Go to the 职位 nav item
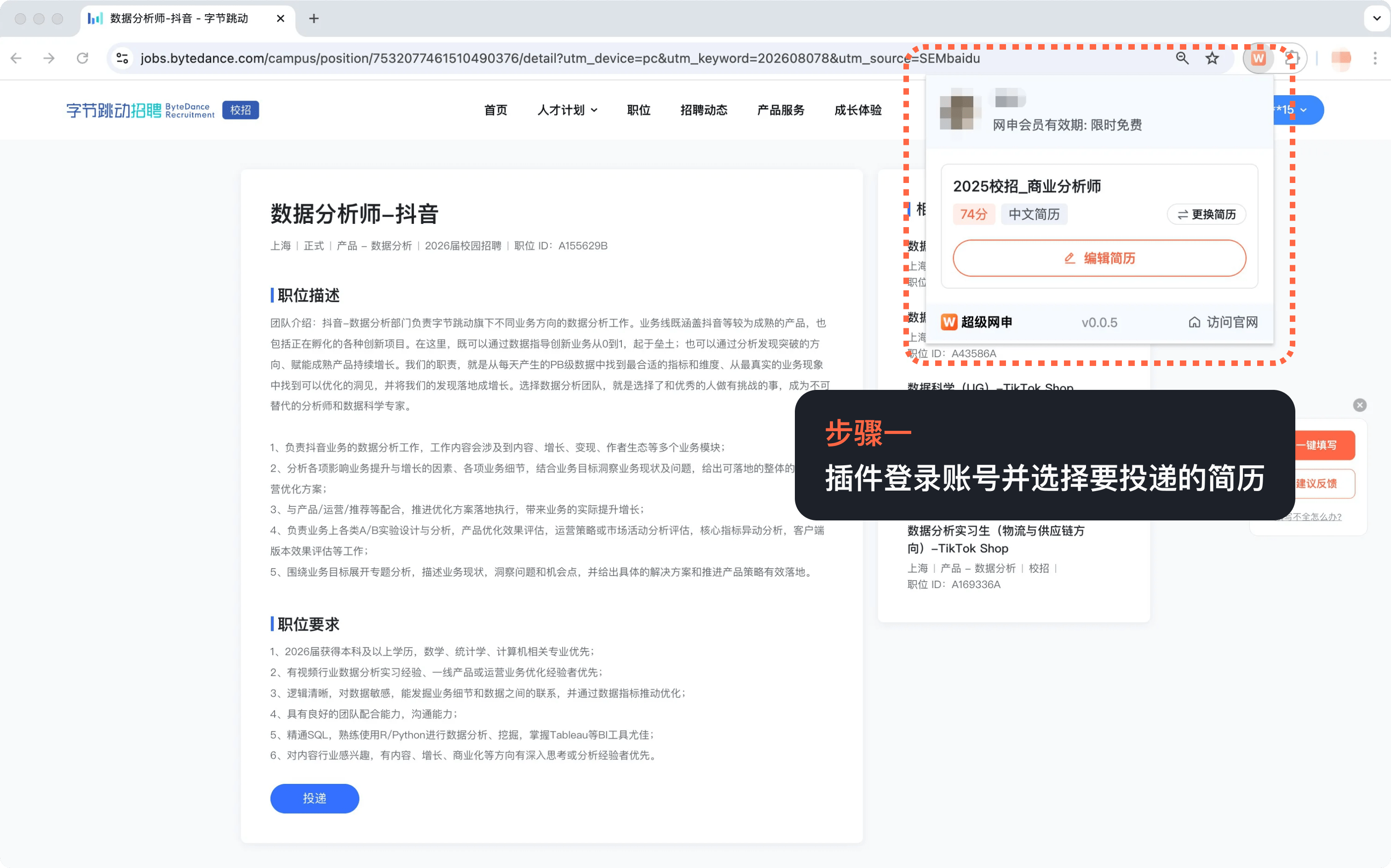Viewport: 1391px width, 868px height. [x=638, y=109]
